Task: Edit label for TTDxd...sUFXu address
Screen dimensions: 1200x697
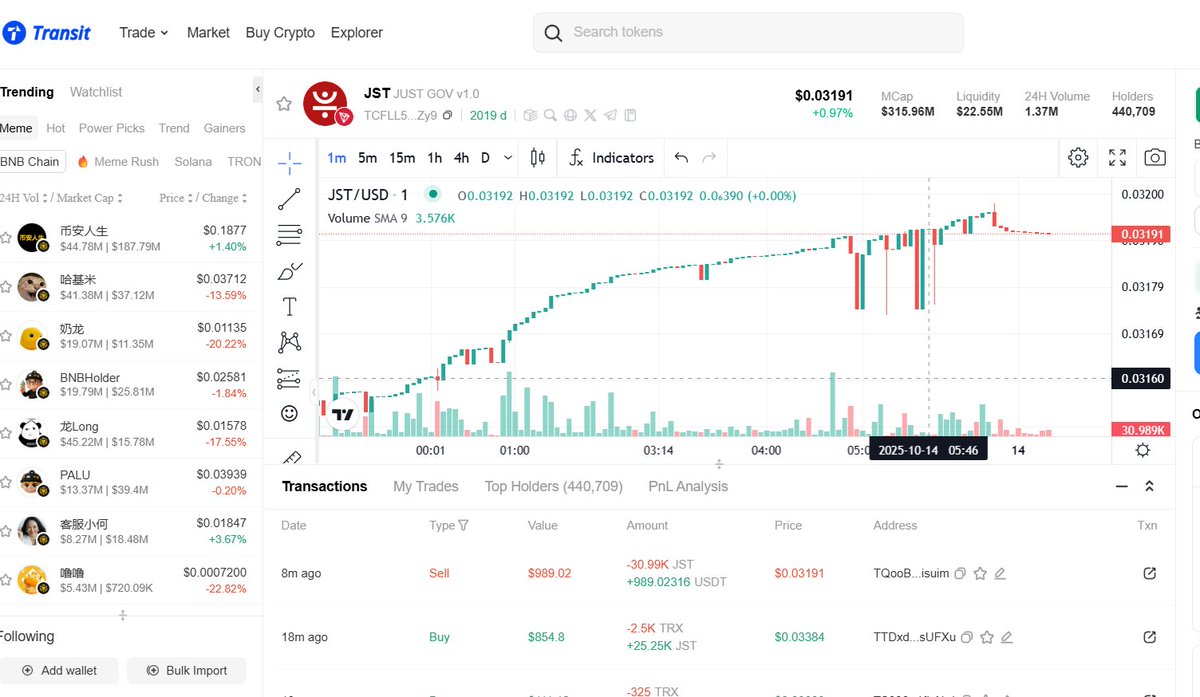Action: pos(1007,637)
